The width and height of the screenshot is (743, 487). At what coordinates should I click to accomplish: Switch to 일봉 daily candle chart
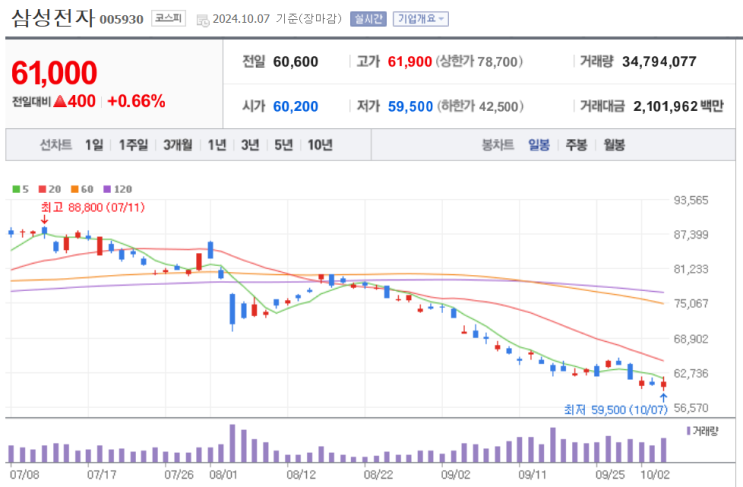pos(539,144)
